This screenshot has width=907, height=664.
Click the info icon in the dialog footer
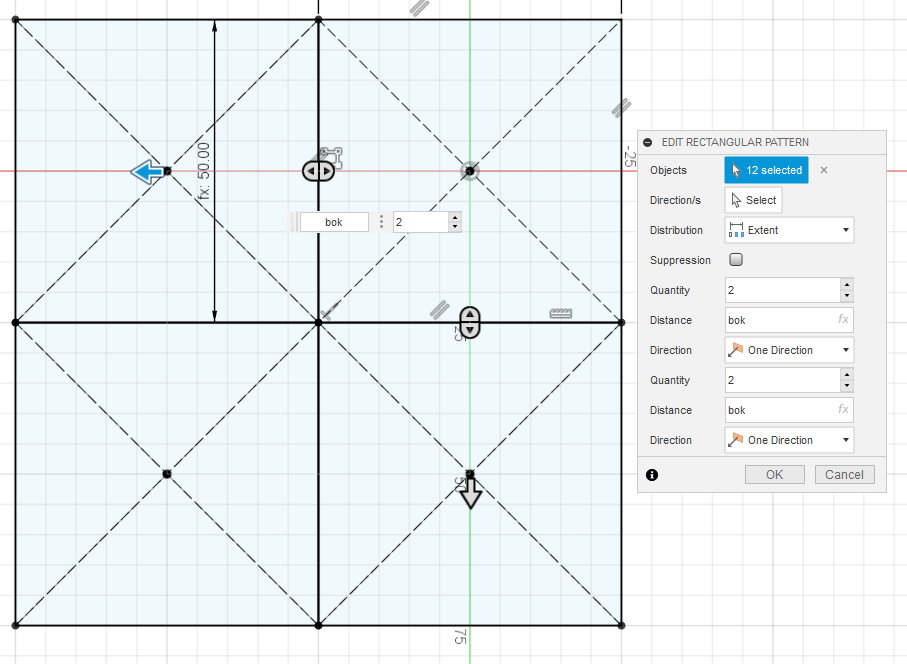point(652,475)
